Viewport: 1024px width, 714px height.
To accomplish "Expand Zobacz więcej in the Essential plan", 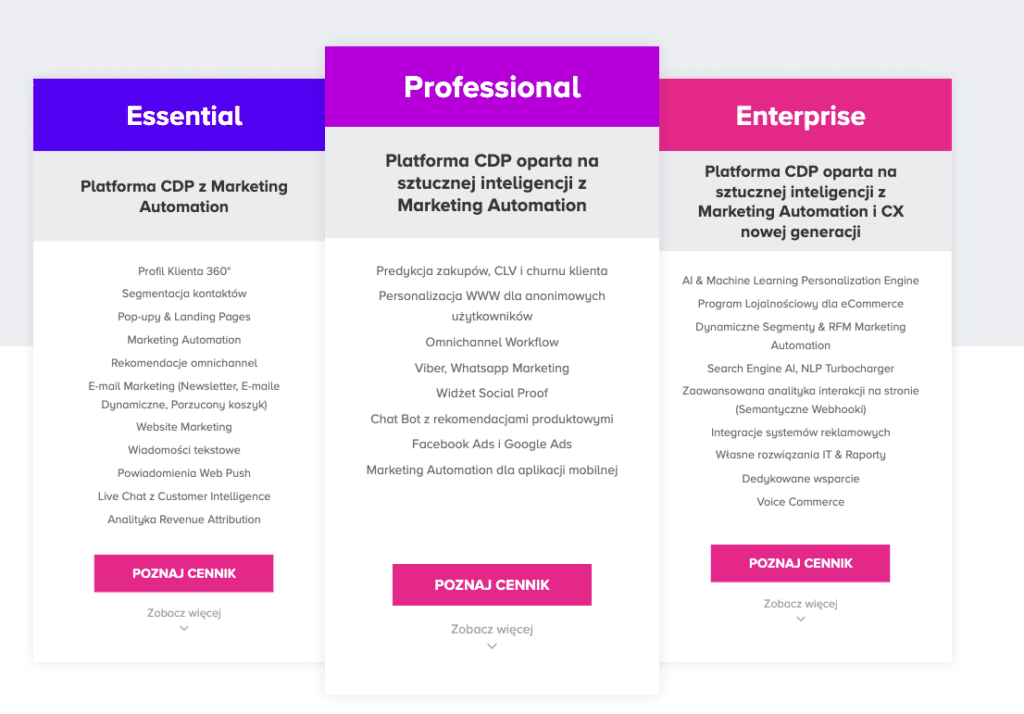I will click(184, 613).
